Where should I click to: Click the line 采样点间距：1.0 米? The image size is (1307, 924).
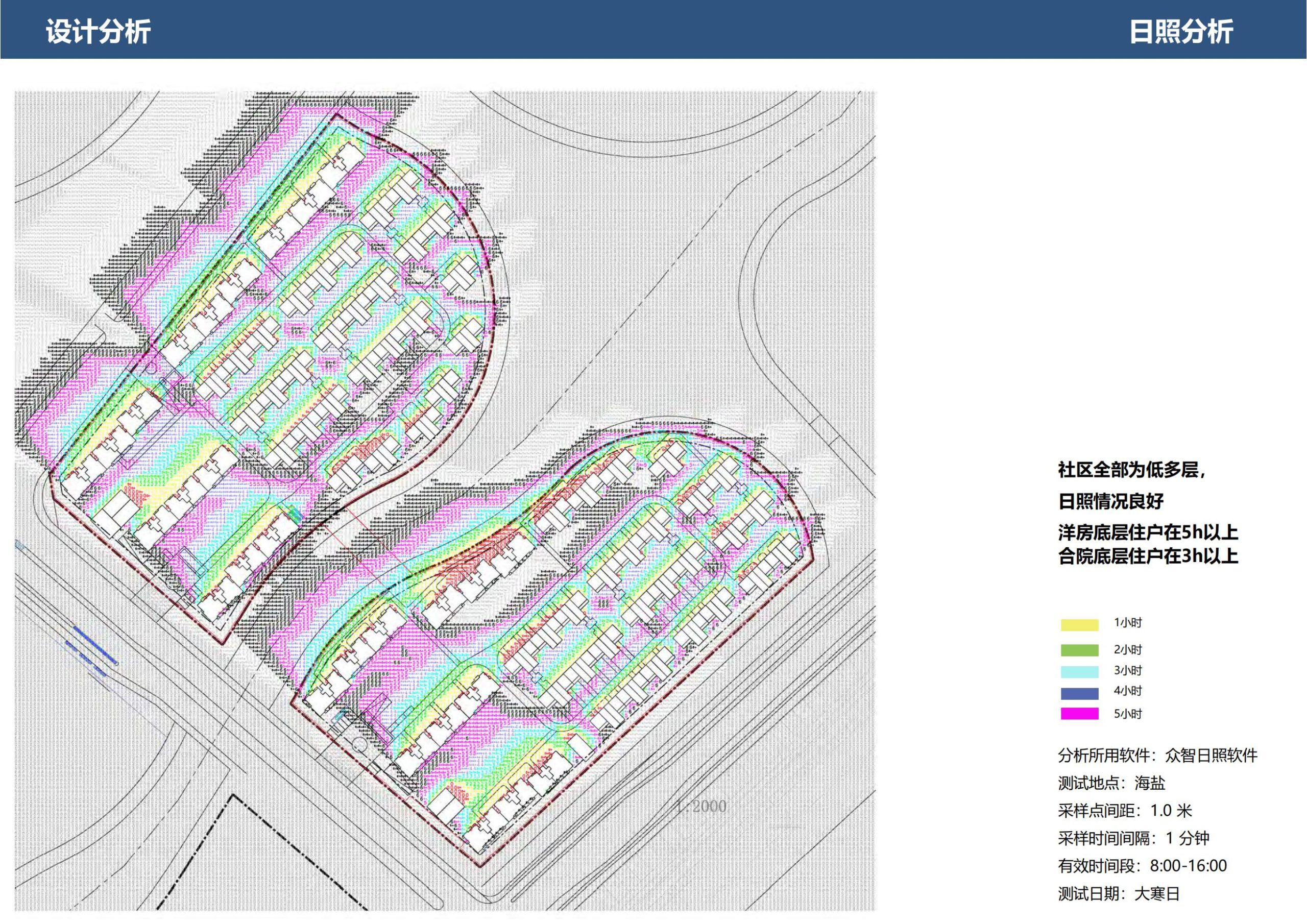point(1125,811)
